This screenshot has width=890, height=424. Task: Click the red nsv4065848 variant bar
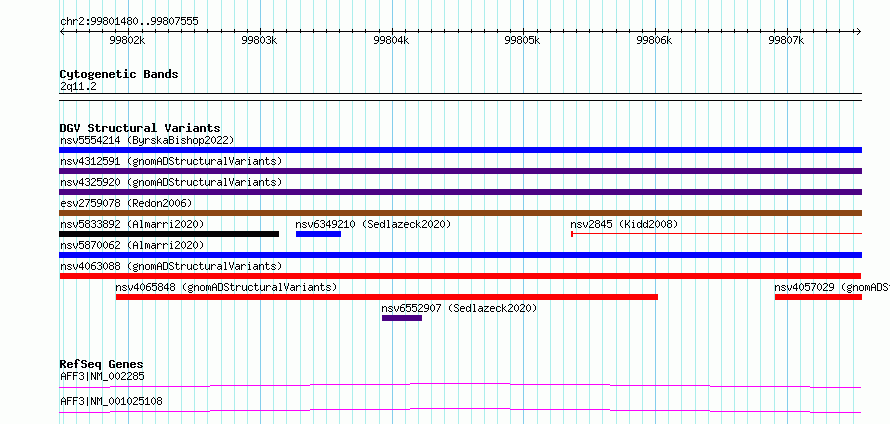point(387,297)
